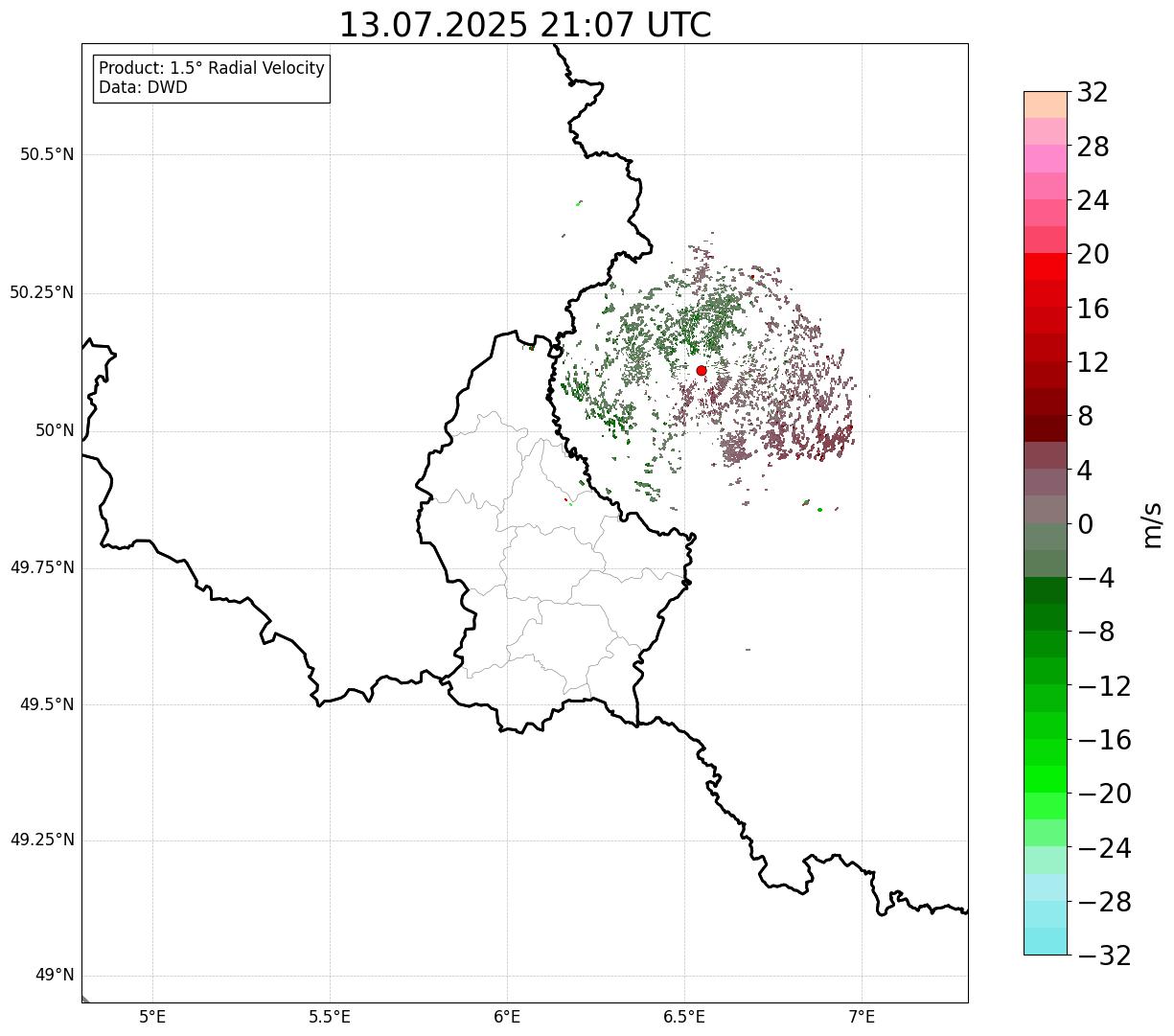The width and height of the screenshot is (1174, 1036).
Task: Click the 7°E longitude label
Action: [x=862, y=1017]
